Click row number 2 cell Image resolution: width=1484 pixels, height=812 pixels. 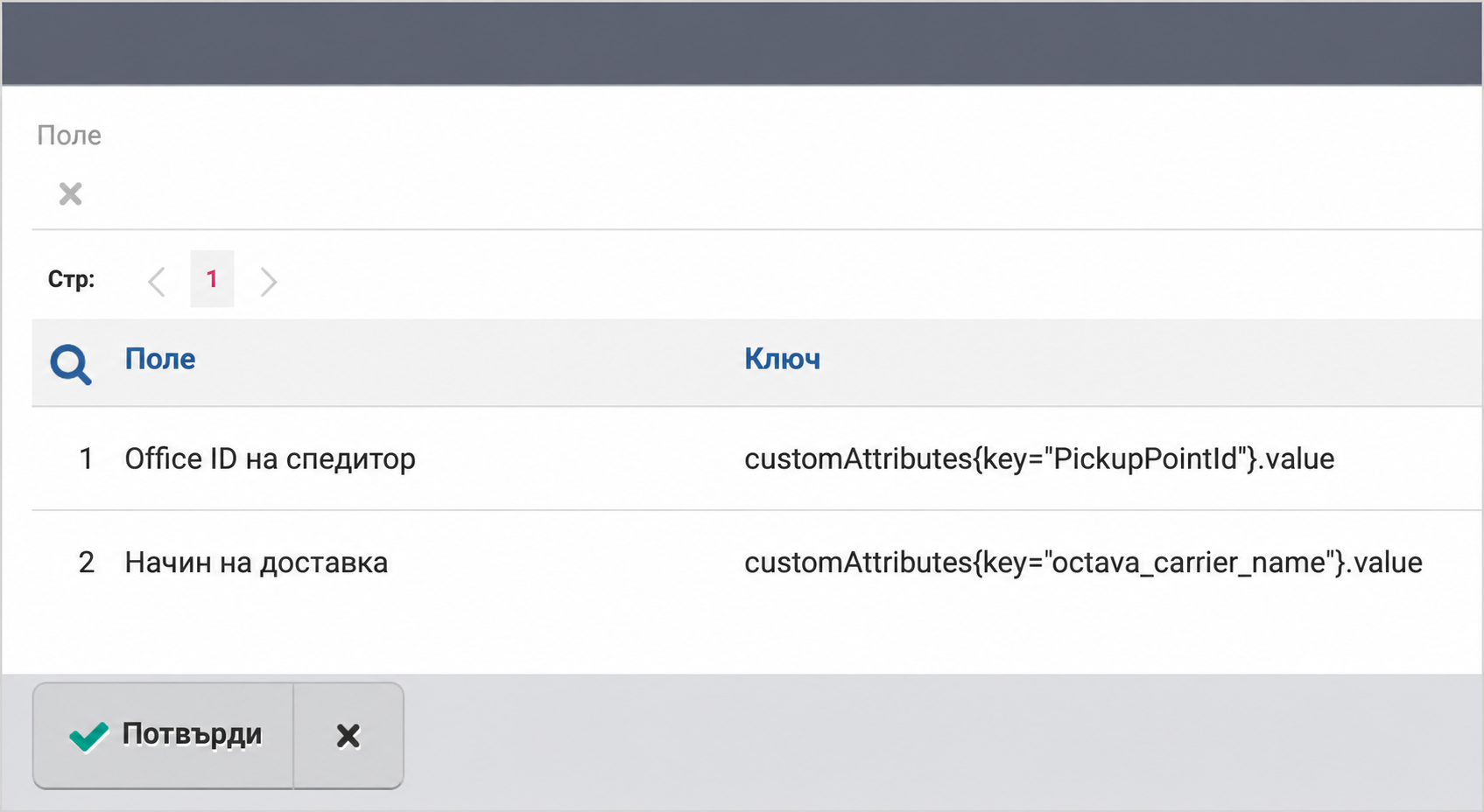tap(86, 562)
